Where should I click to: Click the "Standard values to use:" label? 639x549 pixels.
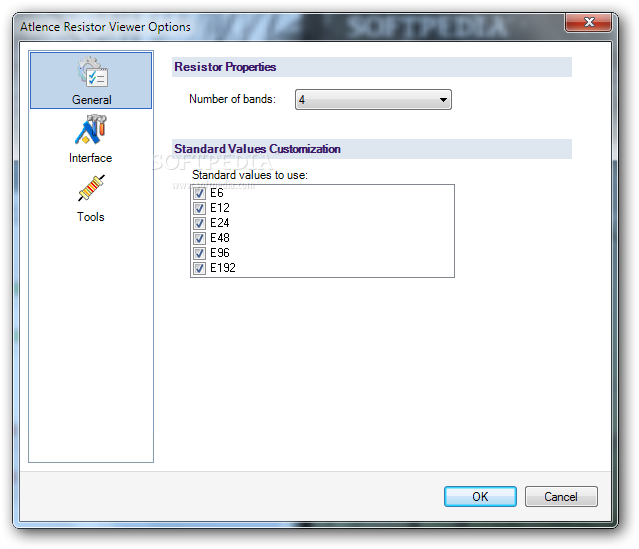point(250,175)
